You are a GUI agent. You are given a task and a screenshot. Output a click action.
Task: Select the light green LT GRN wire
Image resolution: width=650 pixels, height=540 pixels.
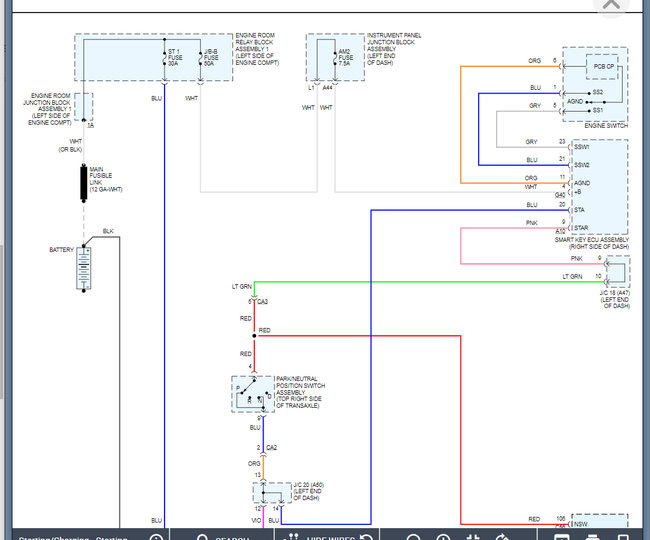pos(420,283)
